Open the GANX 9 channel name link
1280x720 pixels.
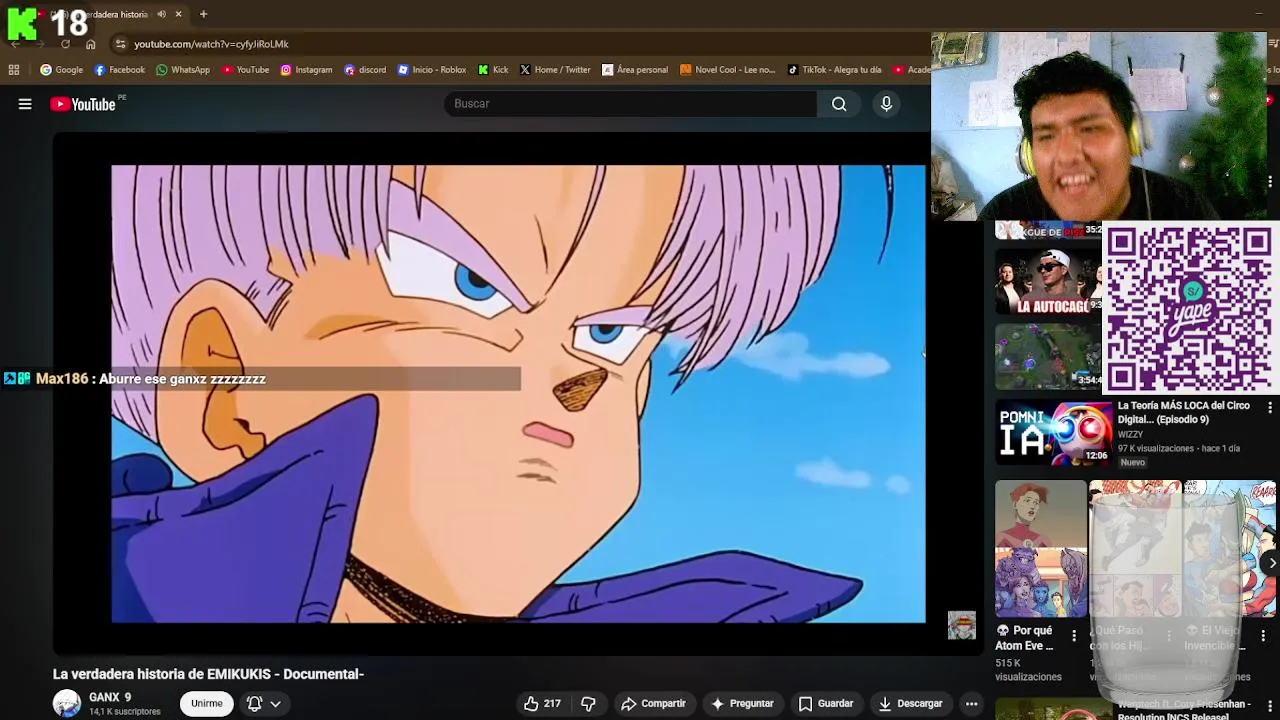pyautogui.click(x=110, y=697)
